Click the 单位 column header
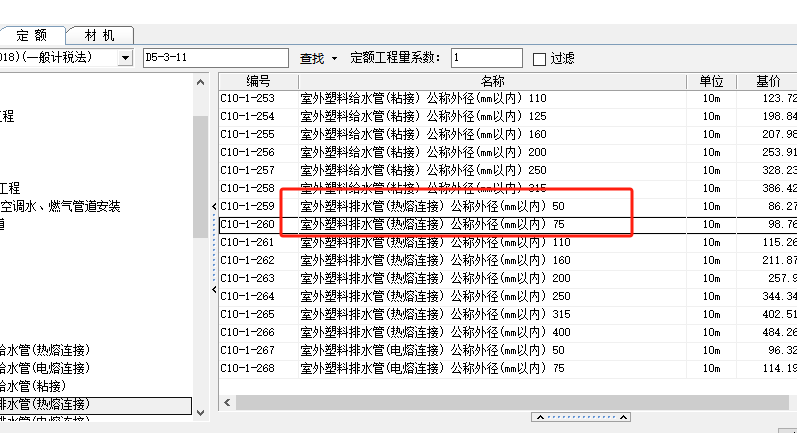This screenshot has height=433, width=797. coord(711,81)
